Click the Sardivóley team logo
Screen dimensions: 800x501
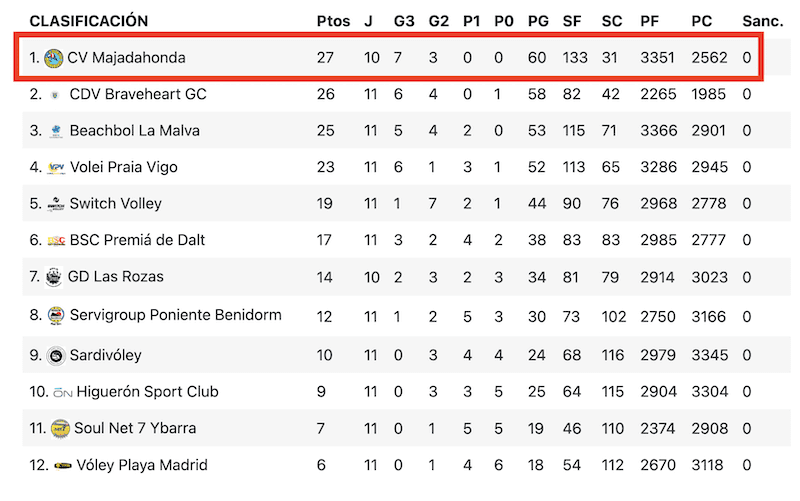(56, 355)
